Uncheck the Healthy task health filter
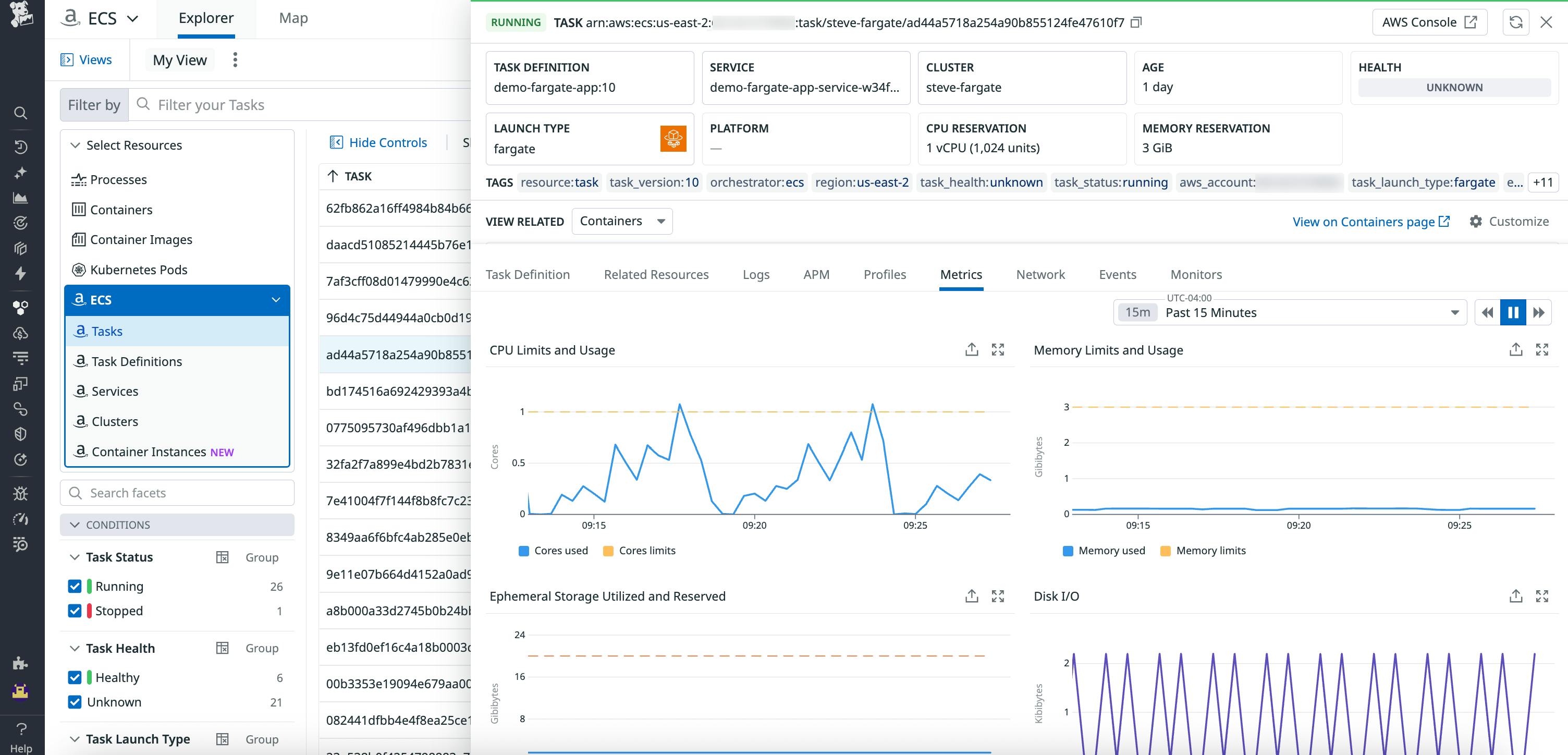The width and height of the screenshot is (1568, 755). tap(74, 677)
